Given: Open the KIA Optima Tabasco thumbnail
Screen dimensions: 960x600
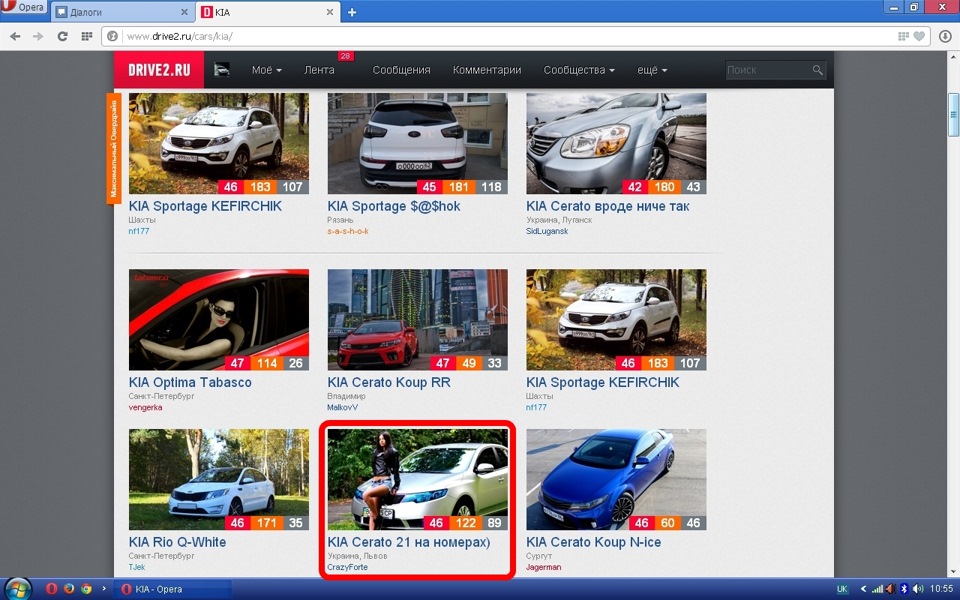Looking at the screenshot, I should tap(219, 320).
